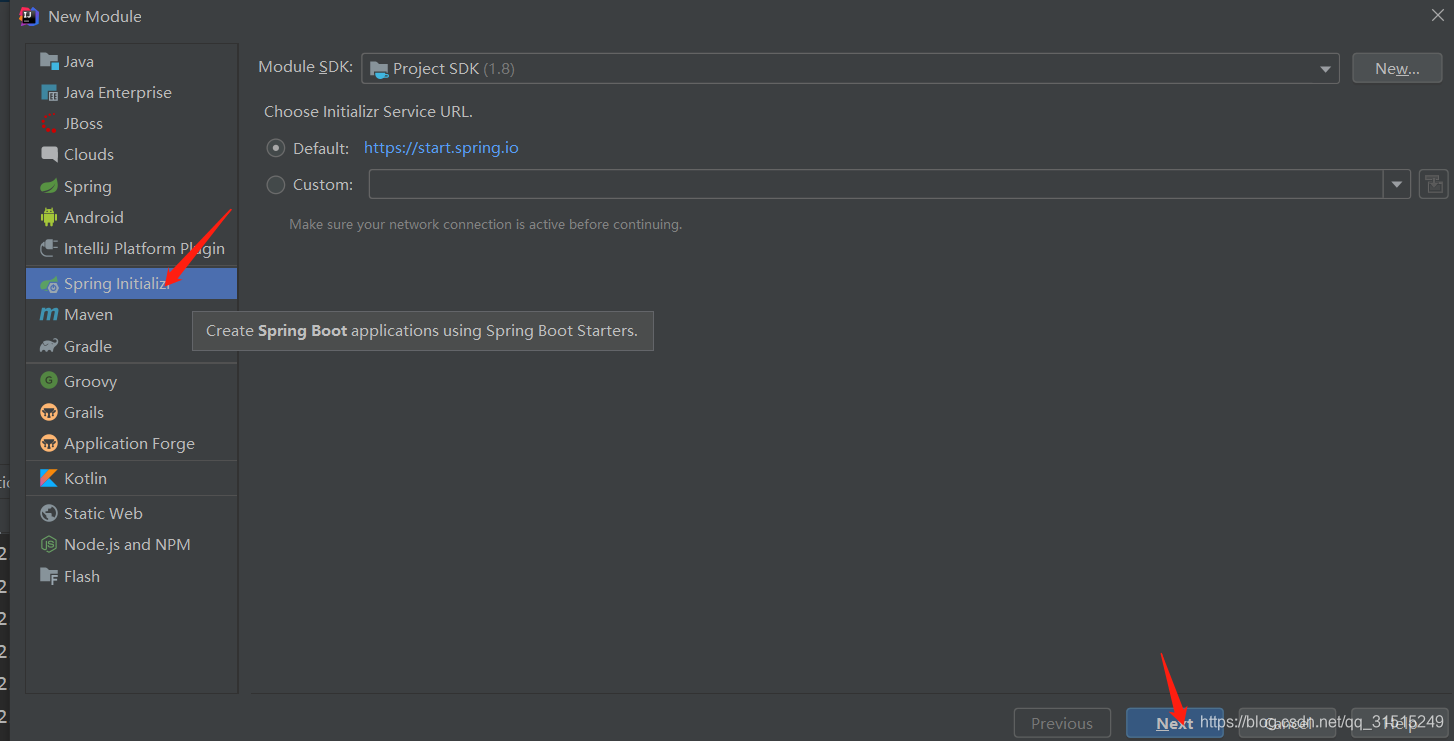This screenshot has width=1454, height=741.
Task: Click the New... SDK button
Action: [1397, 68]
